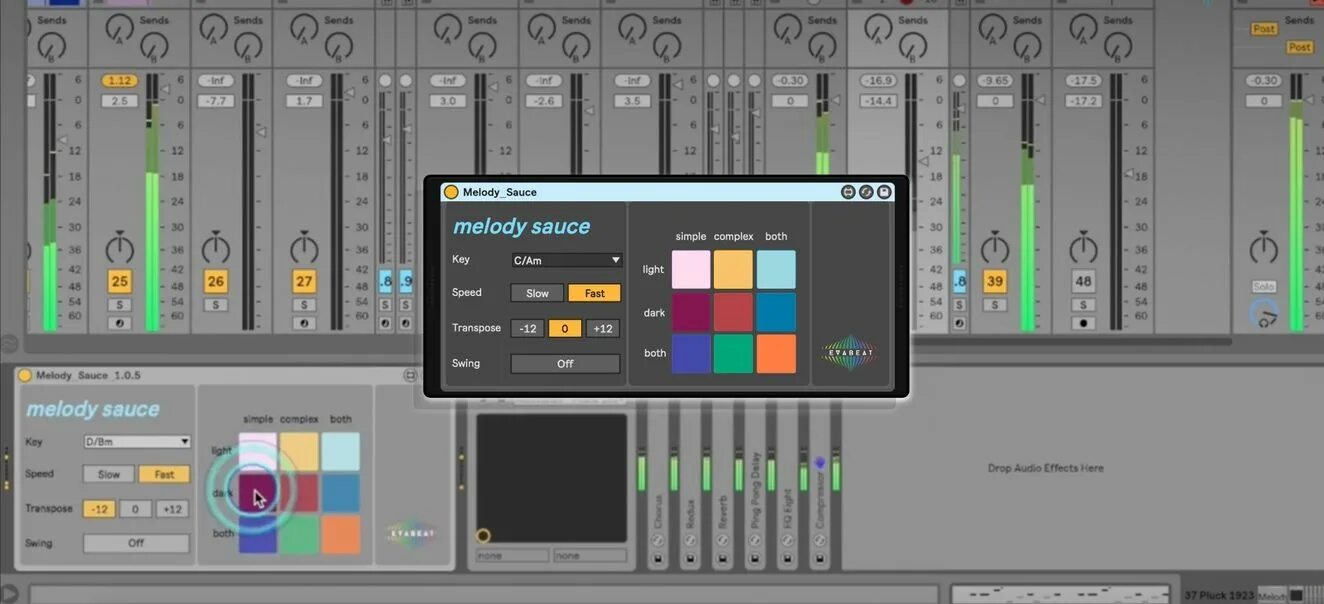Click the yellow dot in the XY pad
Viewport: 1324px width, 604px height.
click(483, 536)
